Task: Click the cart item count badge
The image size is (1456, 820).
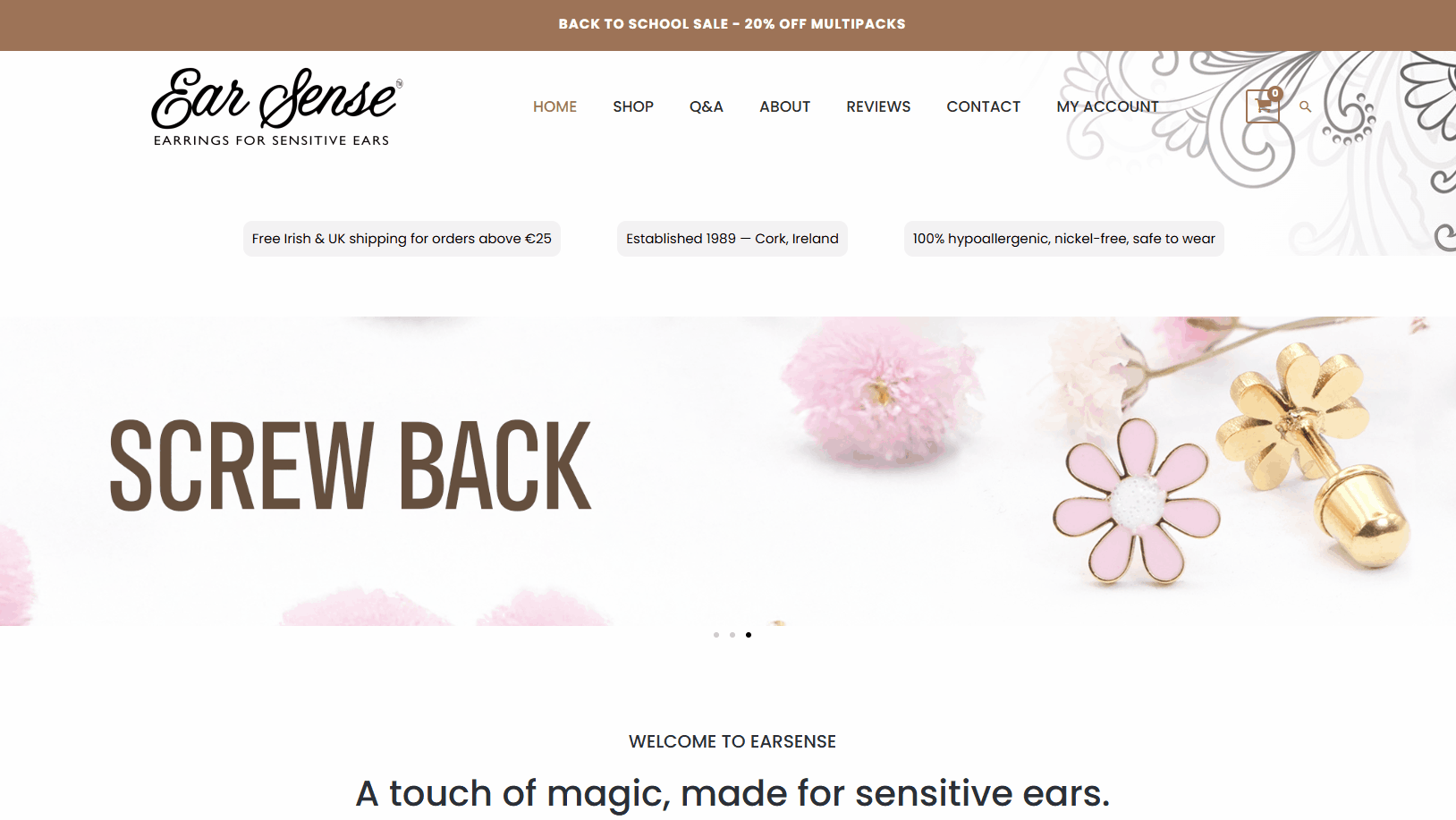Action: (x=1275, y=93)
